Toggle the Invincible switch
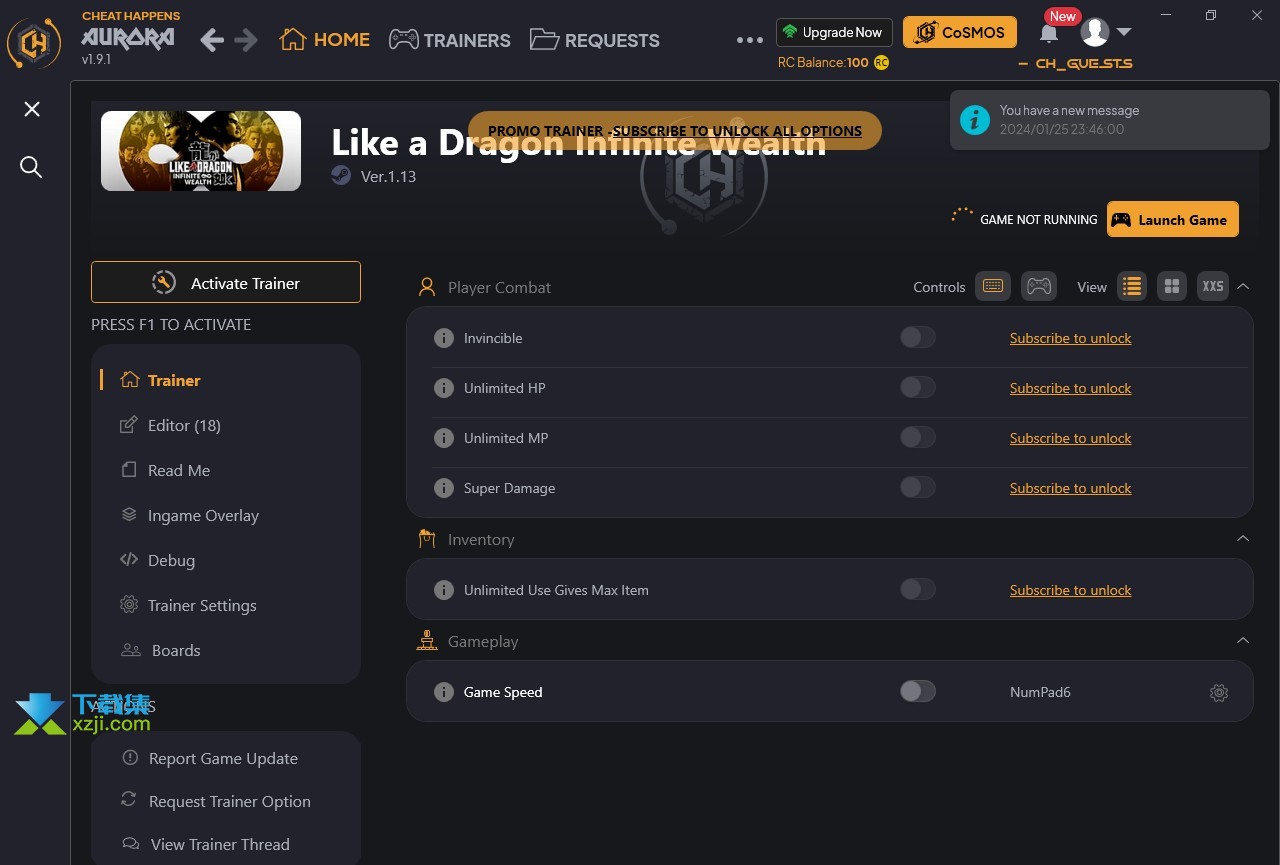Screen dimensions: 1280x865 [918, 337]
